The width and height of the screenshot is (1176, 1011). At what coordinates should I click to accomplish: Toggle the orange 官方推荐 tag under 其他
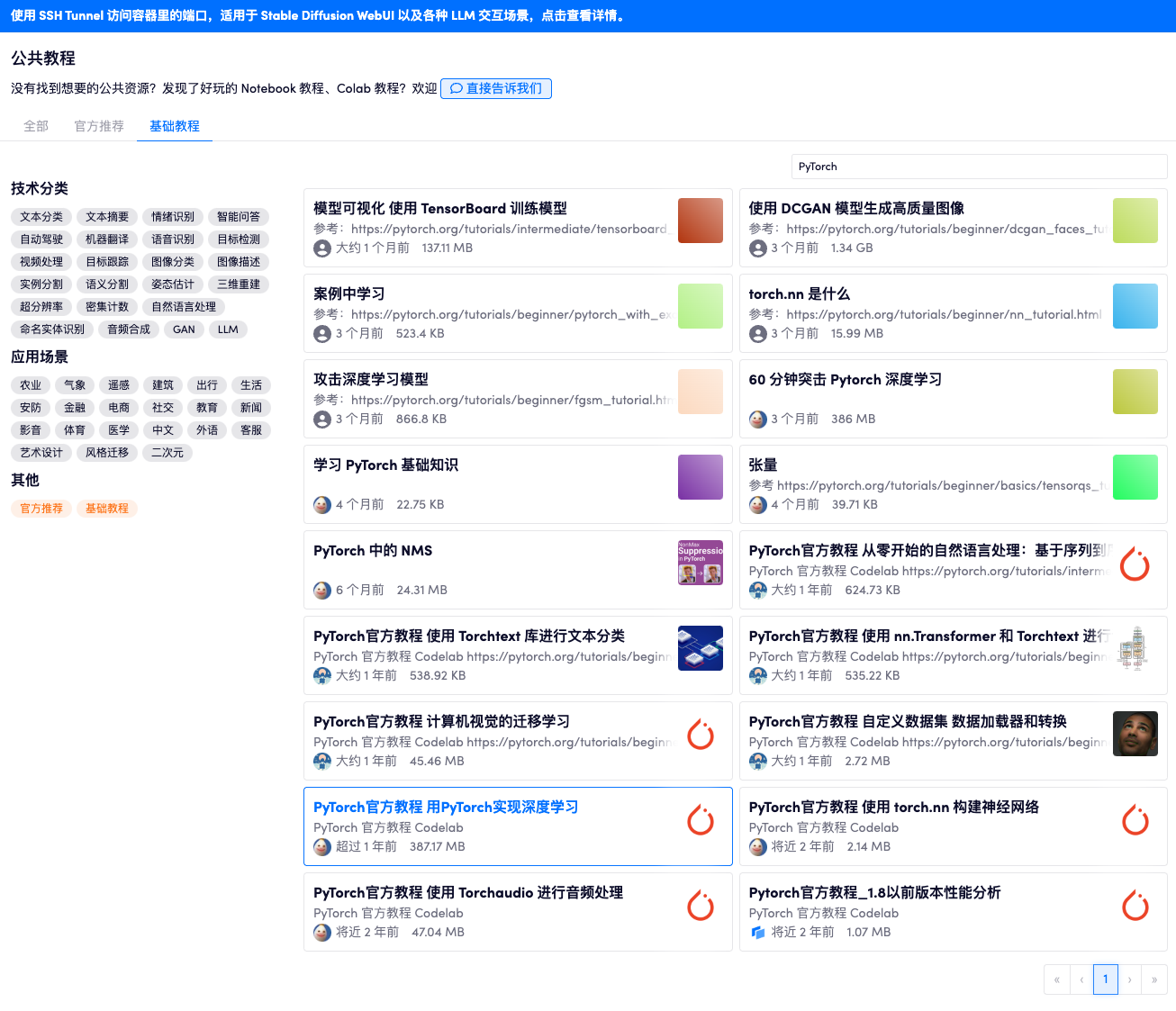(41, 509)
